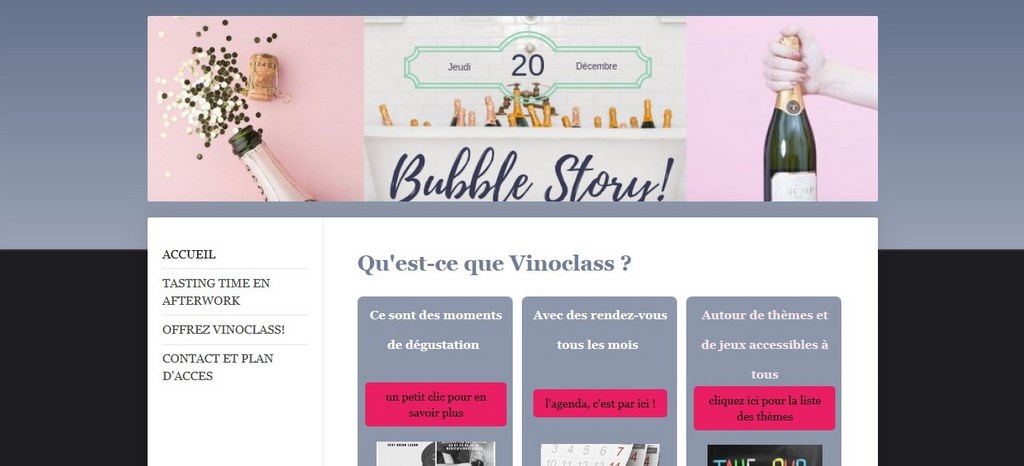1024x466 pixels.
Task: Click 'cliquez ici pour la liste des thèmes' button
Action: coord(764,409)
